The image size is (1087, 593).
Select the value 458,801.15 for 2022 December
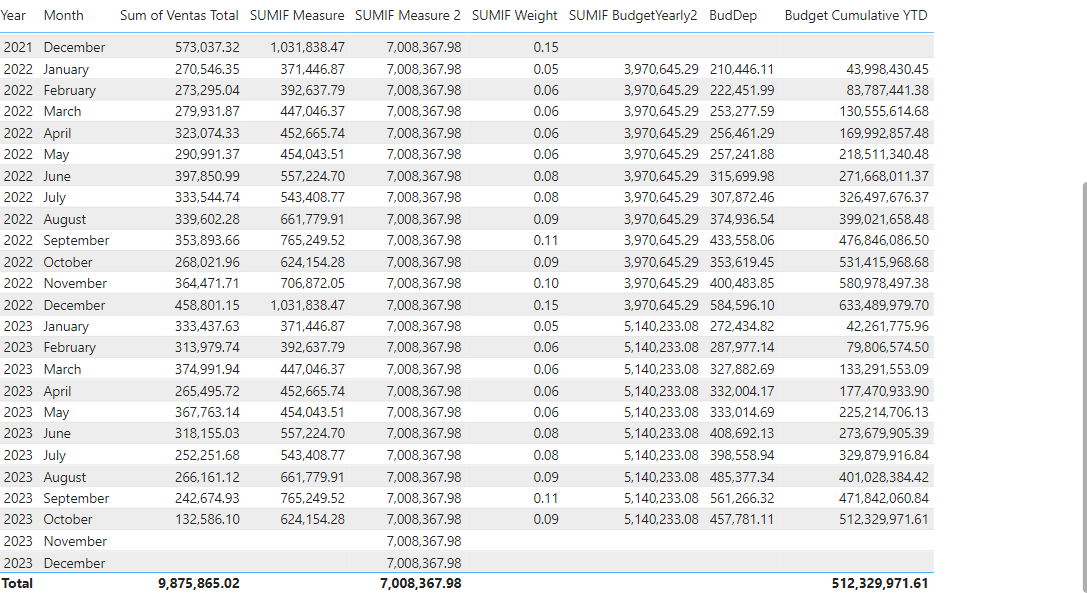pos(207,305)
